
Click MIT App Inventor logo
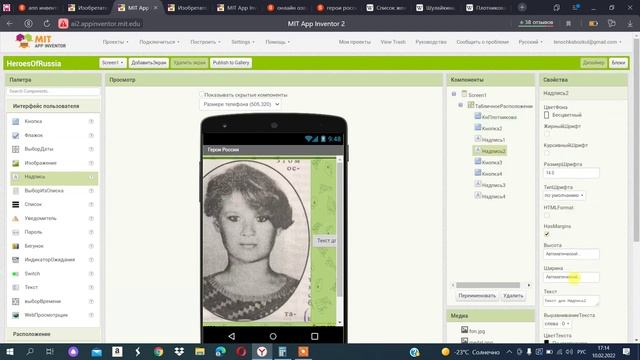[x=40, y=41]
